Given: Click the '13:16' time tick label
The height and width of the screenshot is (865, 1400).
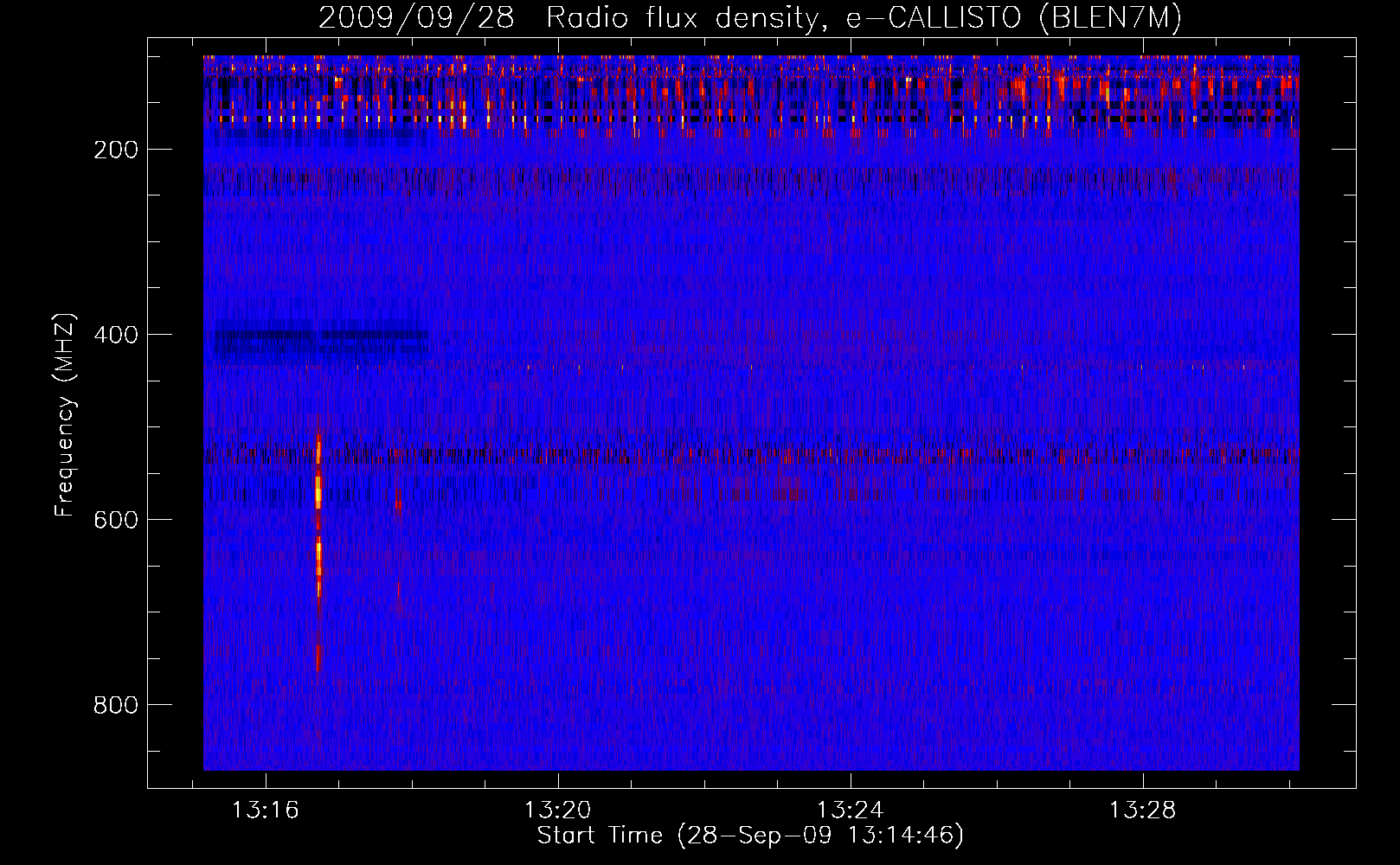Looking at the screenshot, I should click(266, 810).
